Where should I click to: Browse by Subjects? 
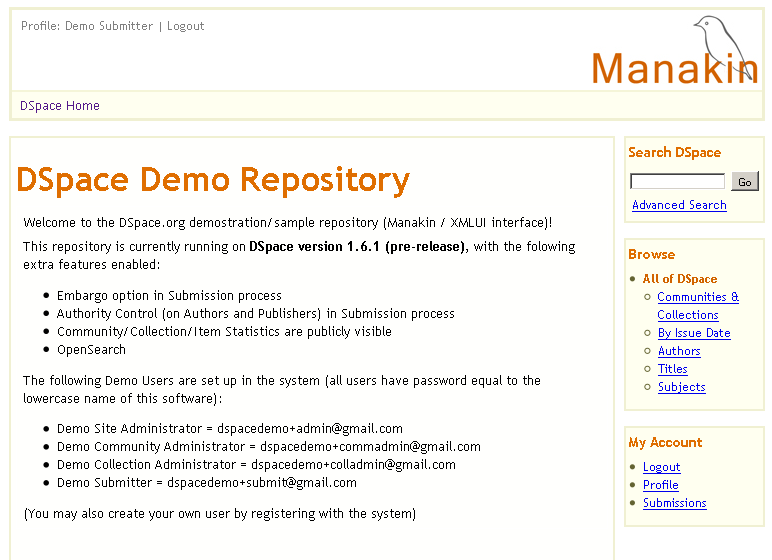click(681, 387)
